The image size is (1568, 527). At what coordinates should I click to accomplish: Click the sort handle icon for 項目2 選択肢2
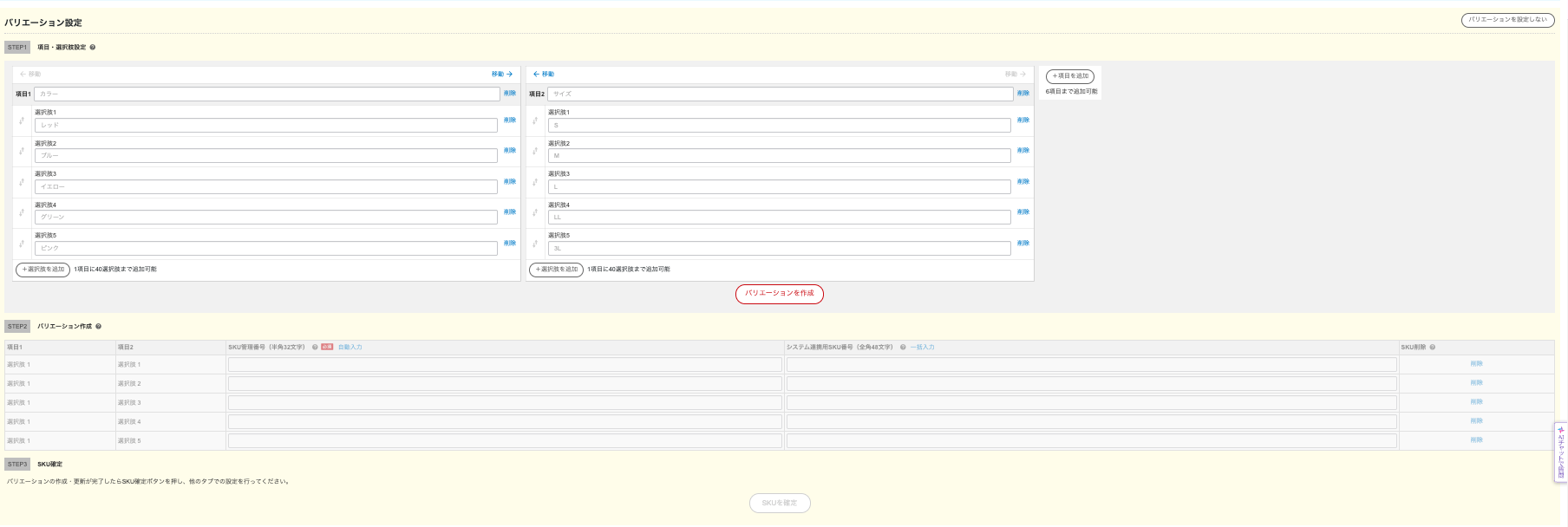click(x=535, y=151)
